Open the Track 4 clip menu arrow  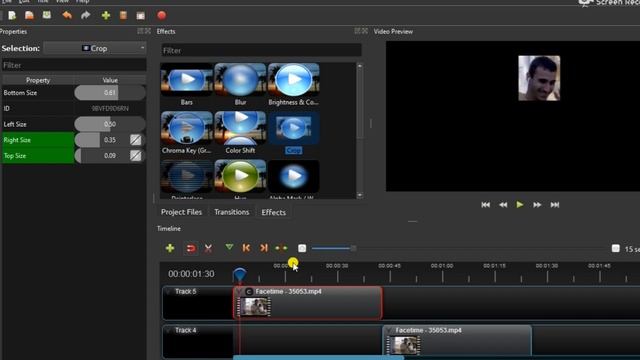(389, 330)
